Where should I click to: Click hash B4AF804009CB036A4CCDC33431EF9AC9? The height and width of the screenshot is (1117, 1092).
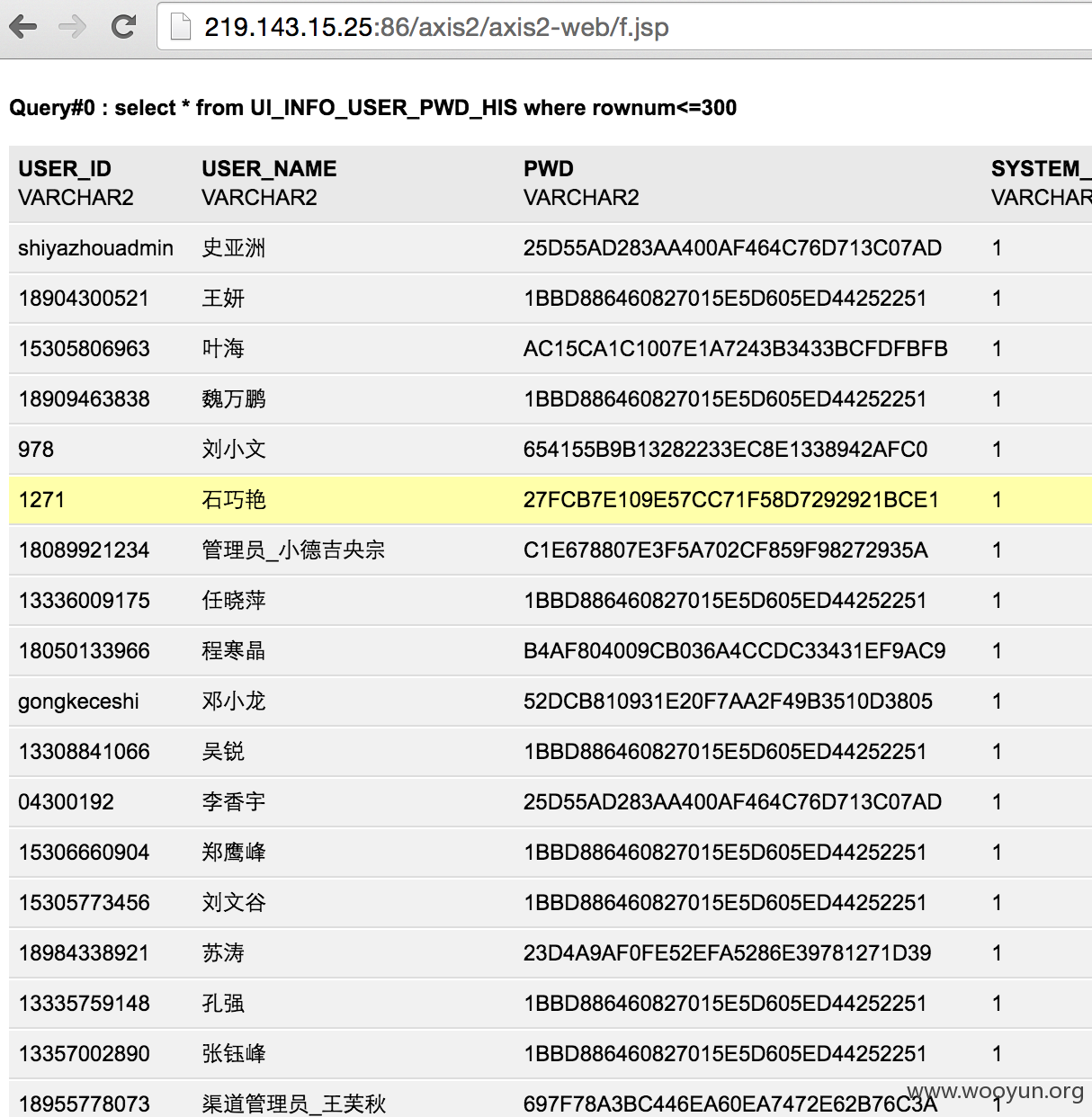734,651
